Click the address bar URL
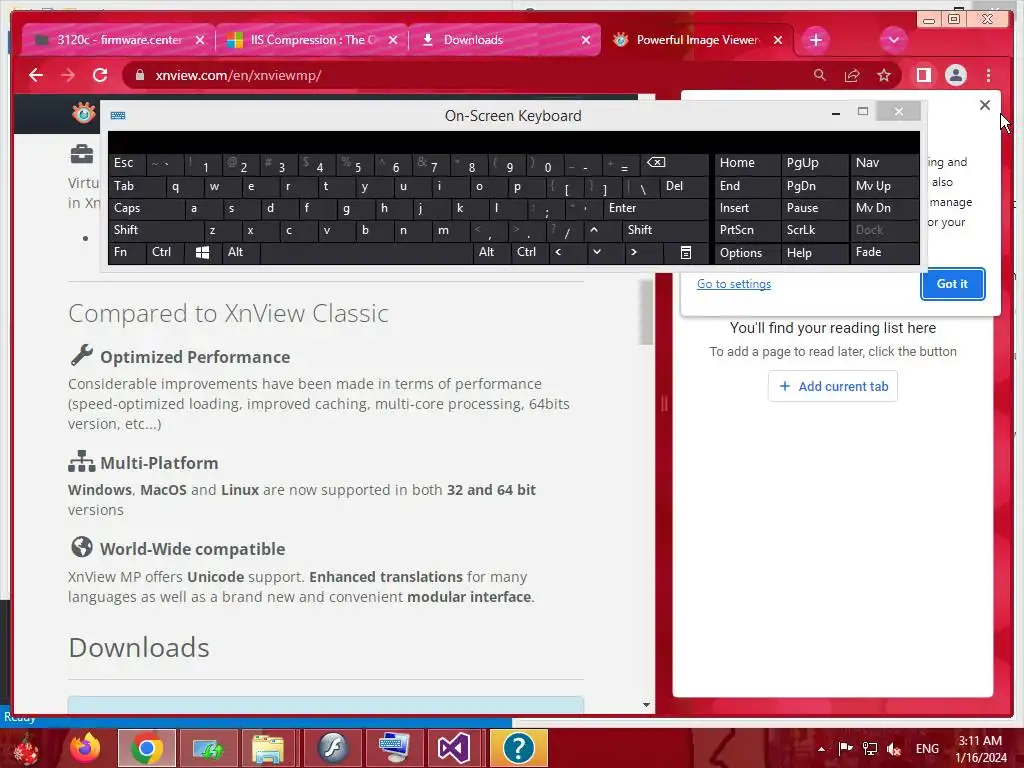This screenshot has width=1024, height=768. point(238,75)
